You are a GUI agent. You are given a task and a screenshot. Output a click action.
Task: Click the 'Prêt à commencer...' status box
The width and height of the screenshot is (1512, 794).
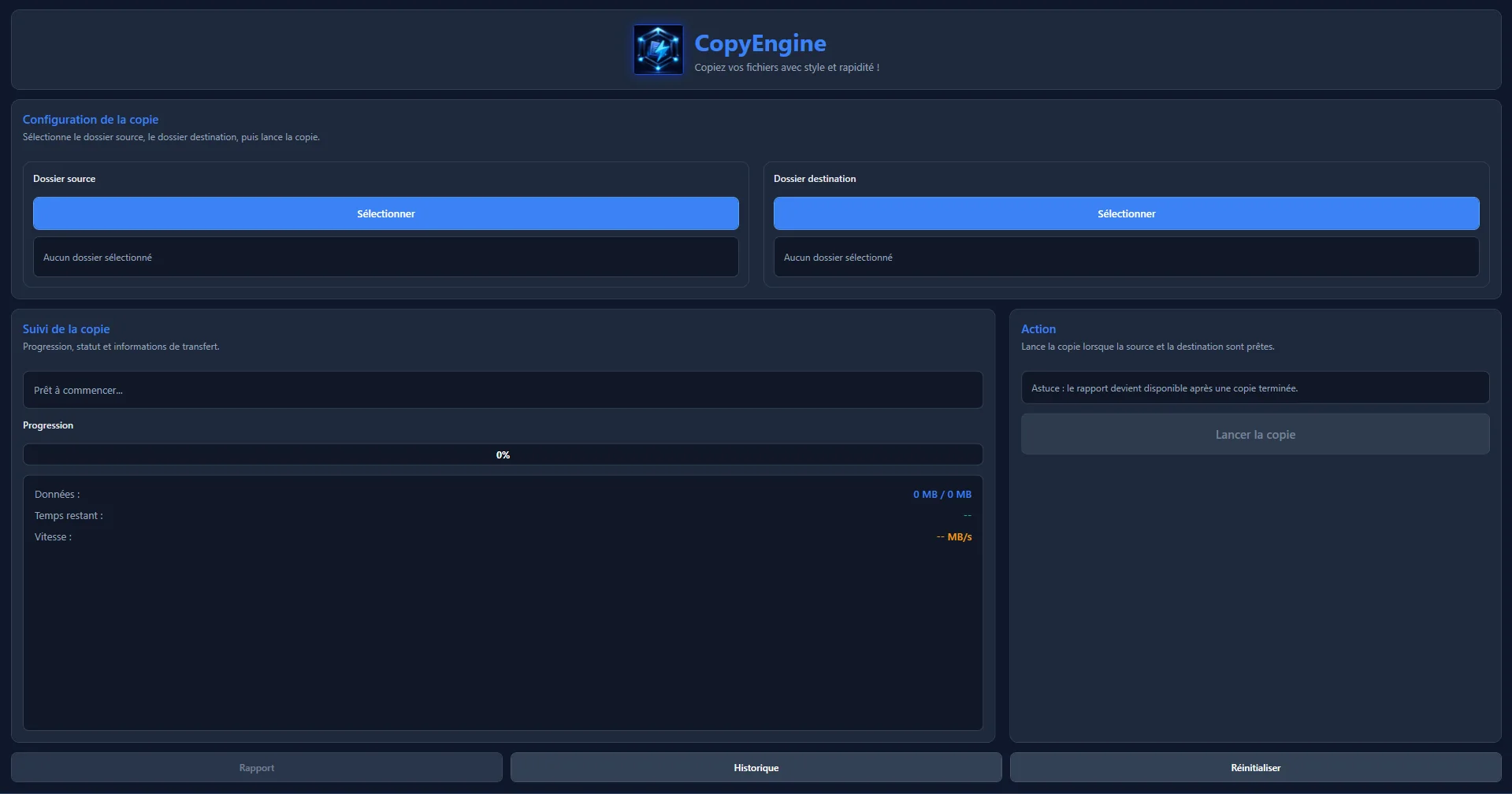503,390
